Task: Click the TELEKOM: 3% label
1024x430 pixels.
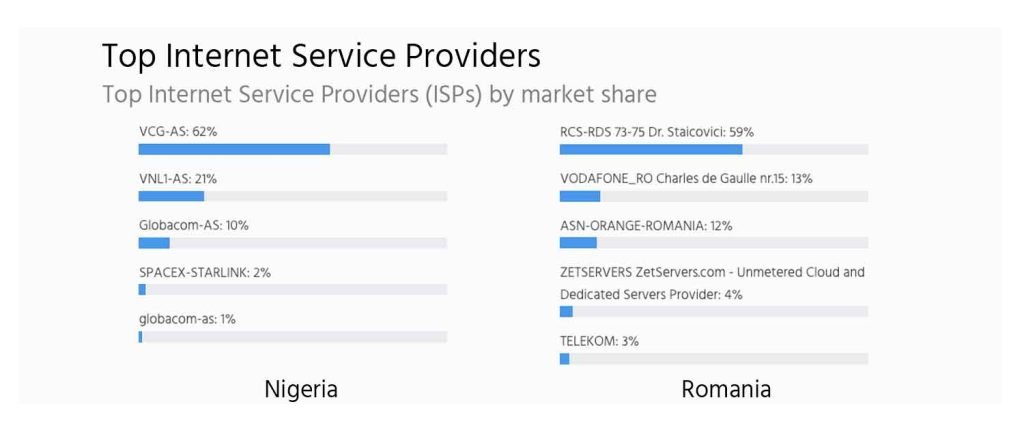Action: [599, 341]
